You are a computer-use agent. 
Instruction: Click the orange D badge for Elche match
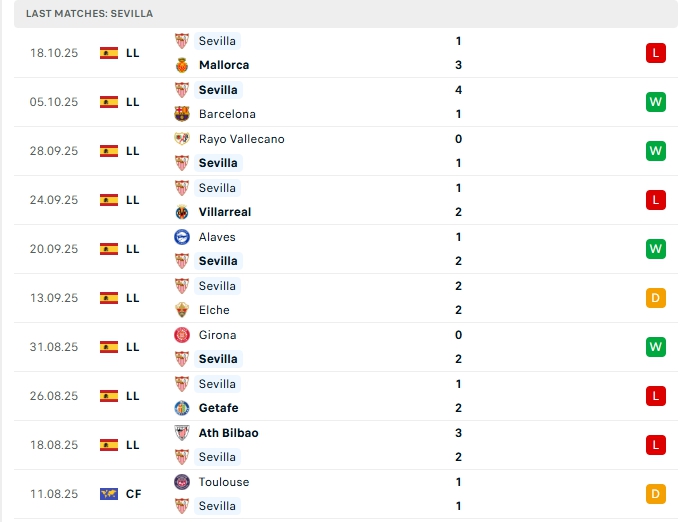[x=656, y=298]
